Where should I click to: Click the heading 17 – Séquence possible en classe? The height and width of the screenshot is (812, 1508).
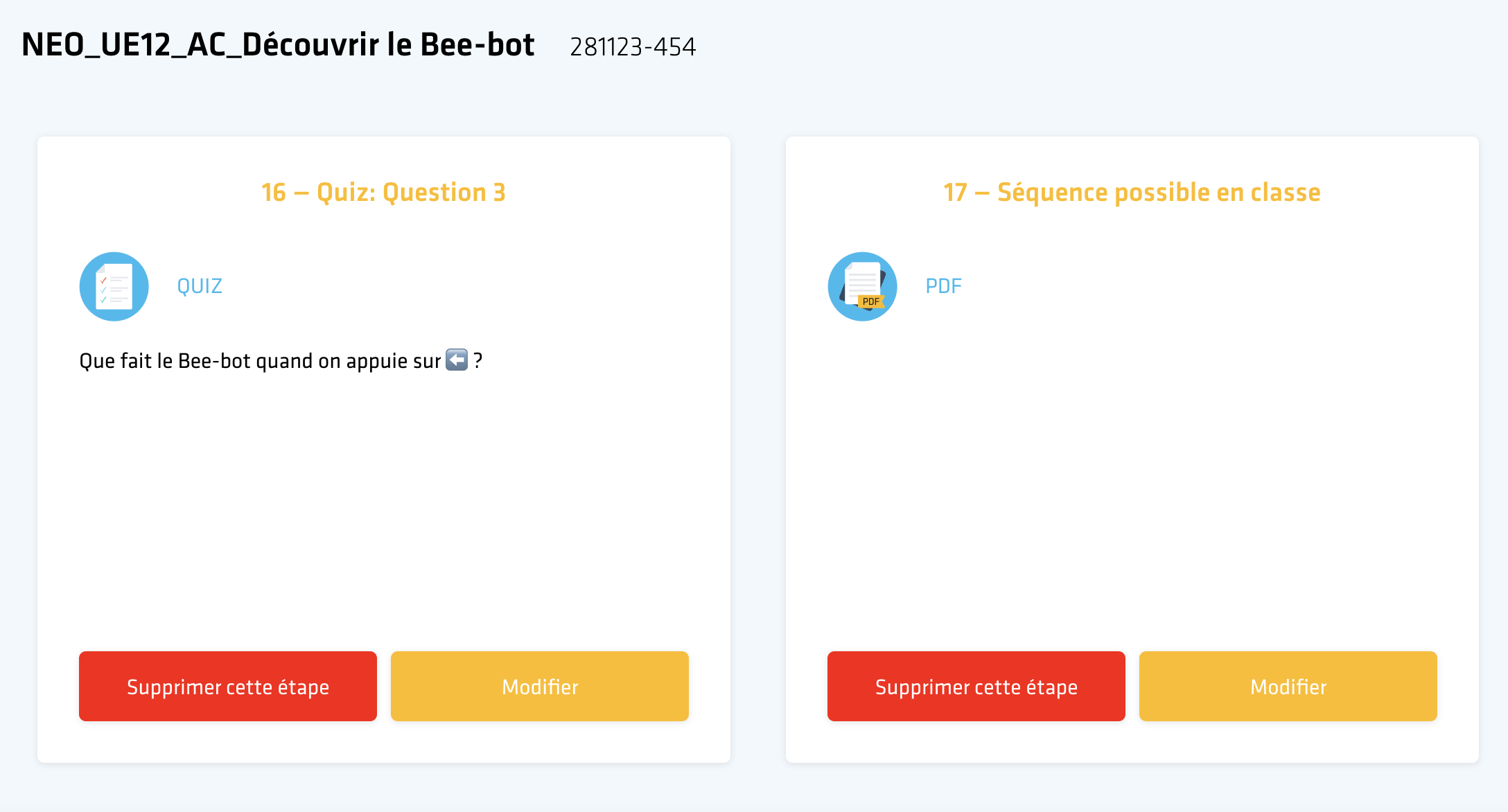1132,192
